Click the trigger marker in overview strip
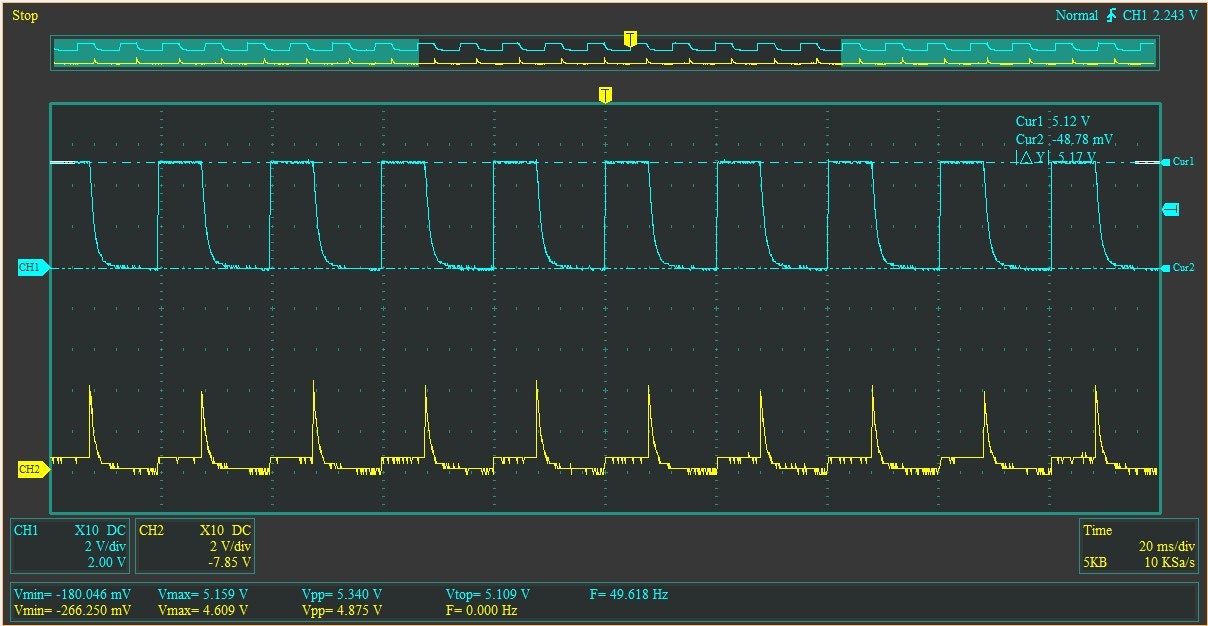1208x626 pixels. click(630, 39)
